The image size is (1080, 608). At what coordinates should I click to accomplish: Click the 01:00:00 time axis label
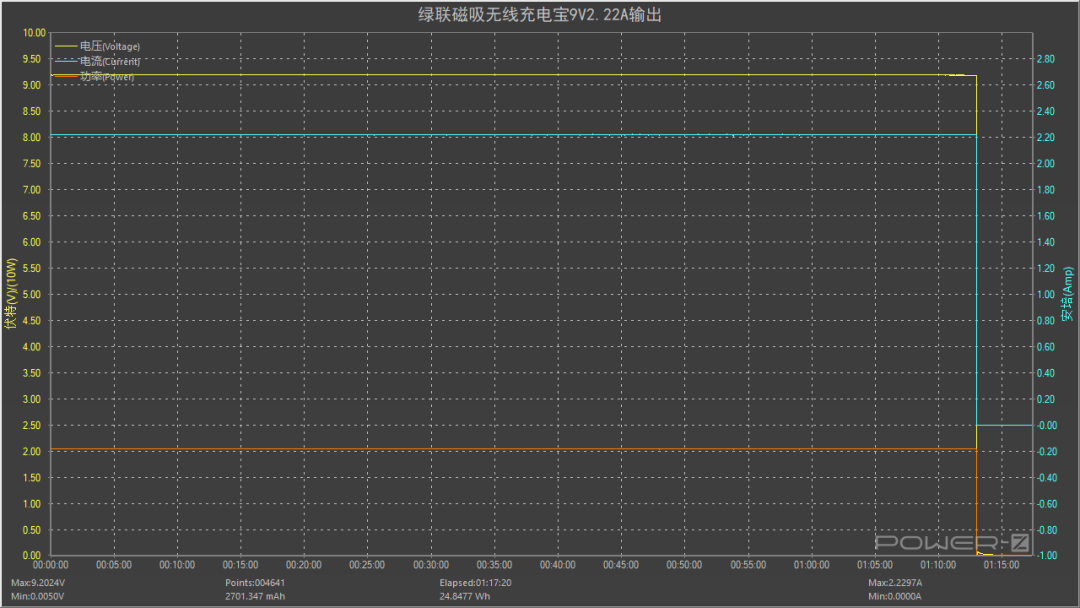811,565
